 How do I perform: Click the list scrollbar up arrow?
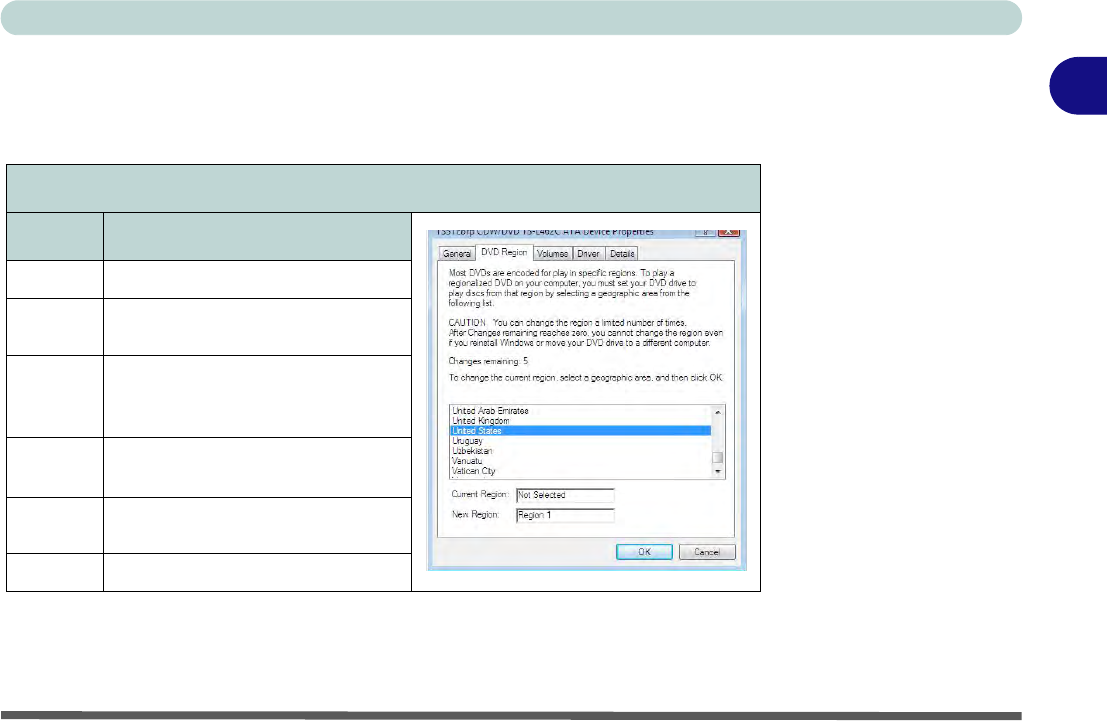coord(716,411)
